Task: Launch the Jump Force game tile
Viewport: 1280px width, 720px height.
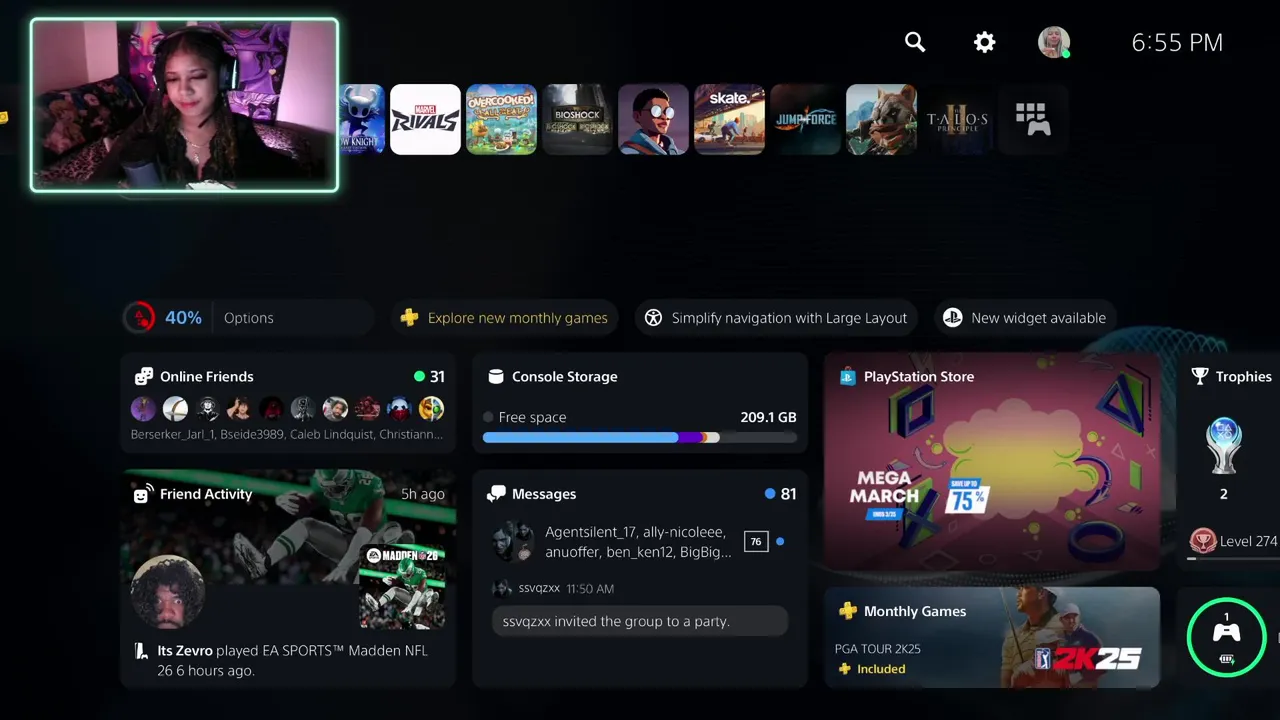Action: point(805,119)
